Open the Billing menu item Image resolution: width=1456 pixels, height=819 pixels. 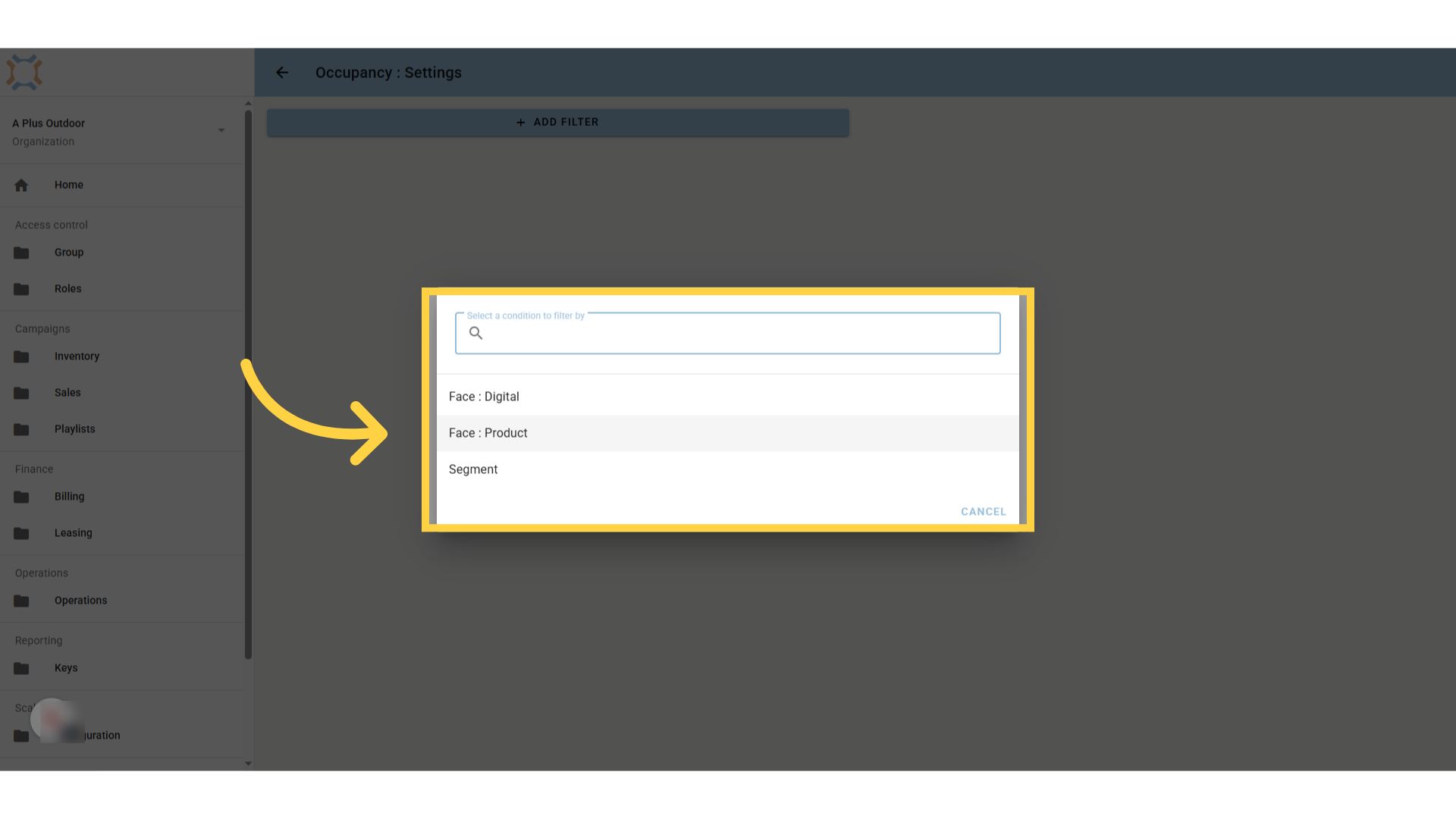[121, 497]
